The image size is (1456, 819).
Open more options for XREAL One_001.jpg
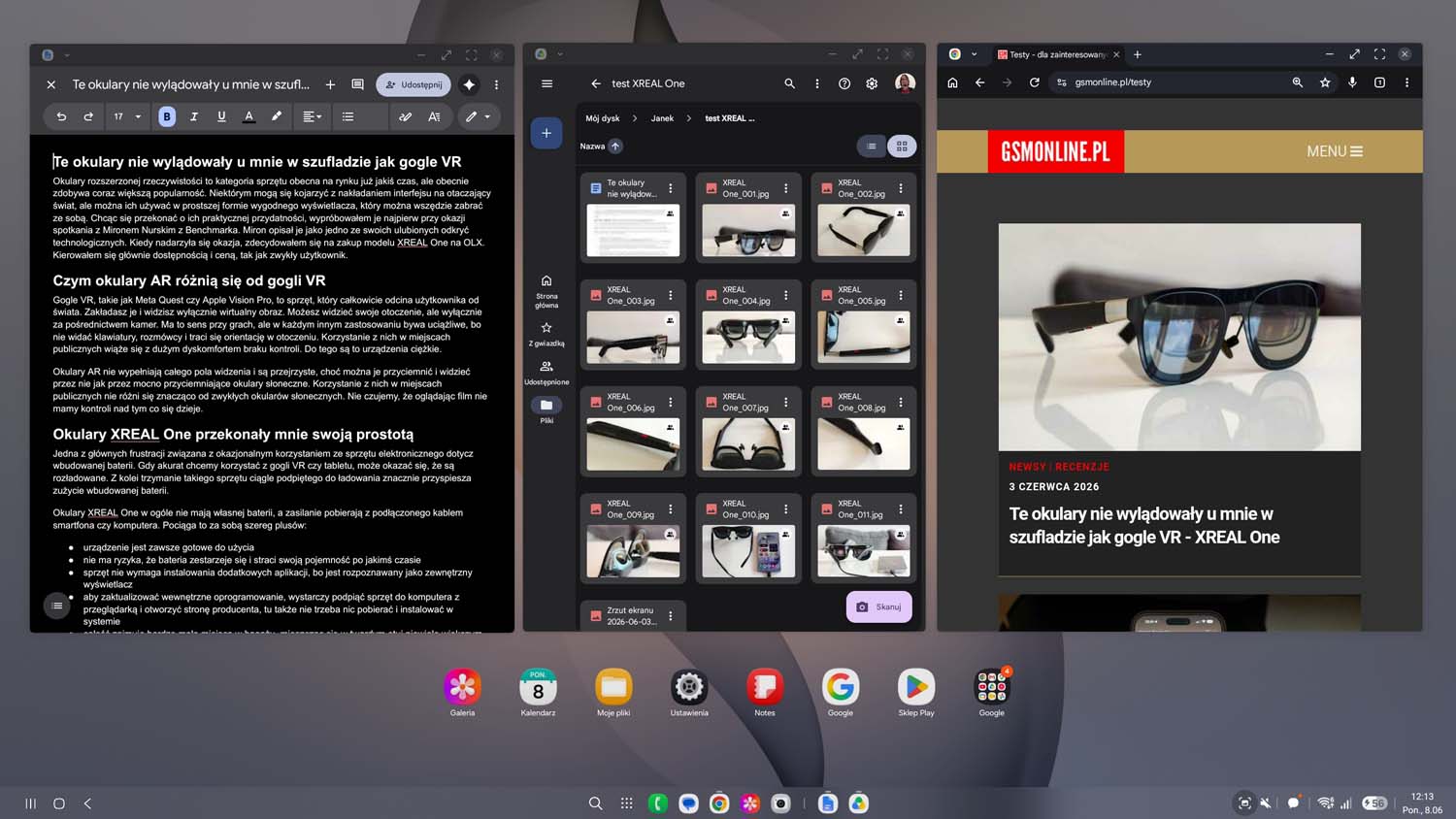click(785, 188)
